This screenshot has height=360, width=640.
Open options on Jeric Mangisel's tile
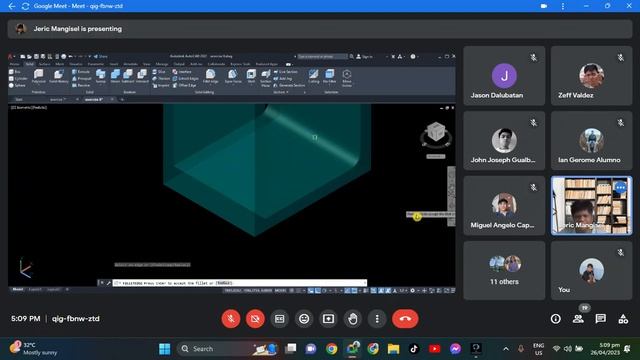[x=620, y=188]
